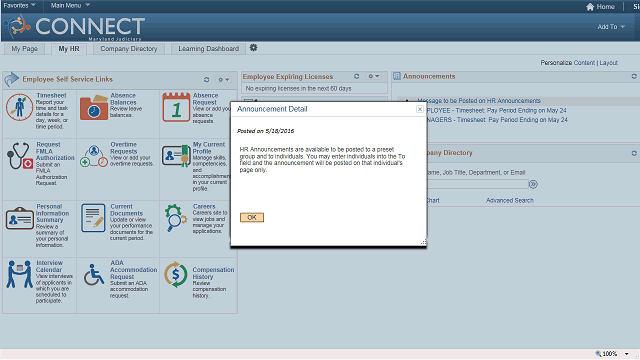The height and width of the screenshot is (360, 640).
Task: Refresh the Announcements pagelet
Action: 634,76
